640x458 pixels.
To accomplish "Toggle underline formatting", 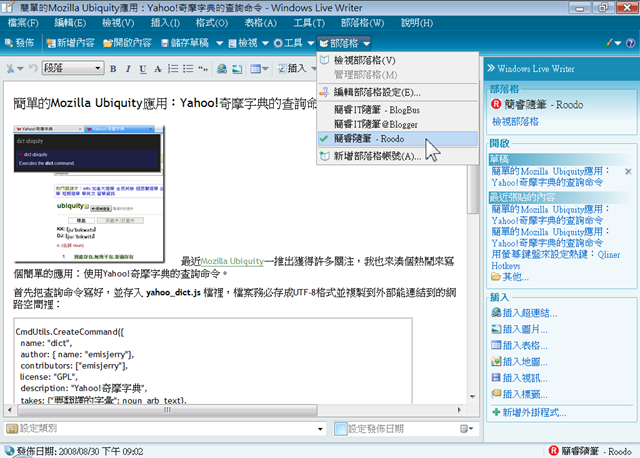I will 142,69.
